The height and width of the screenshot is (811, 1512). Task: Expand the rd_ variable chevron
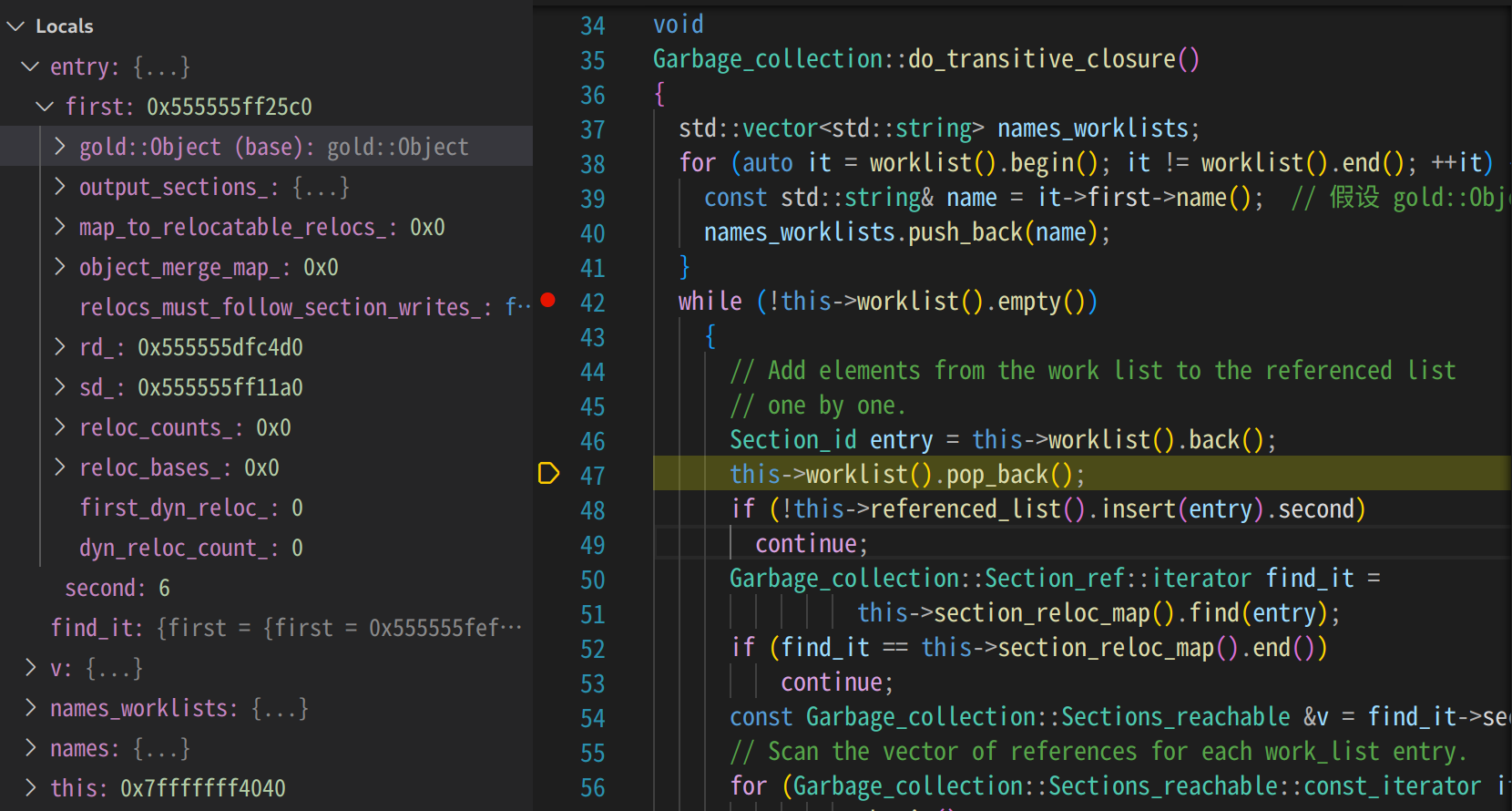point(59,347)
